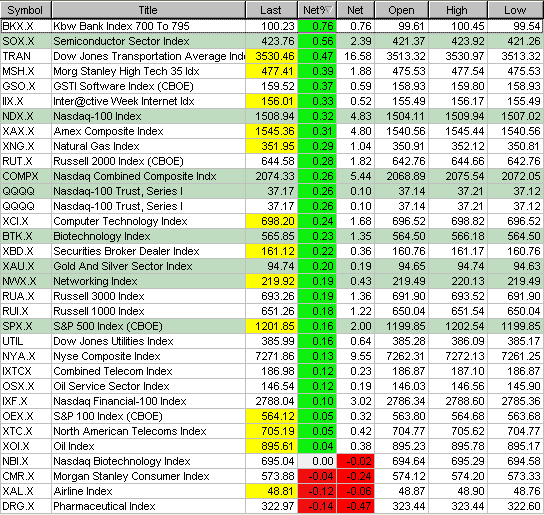
Task: Sort by the Net% column header
Action: 317,10
